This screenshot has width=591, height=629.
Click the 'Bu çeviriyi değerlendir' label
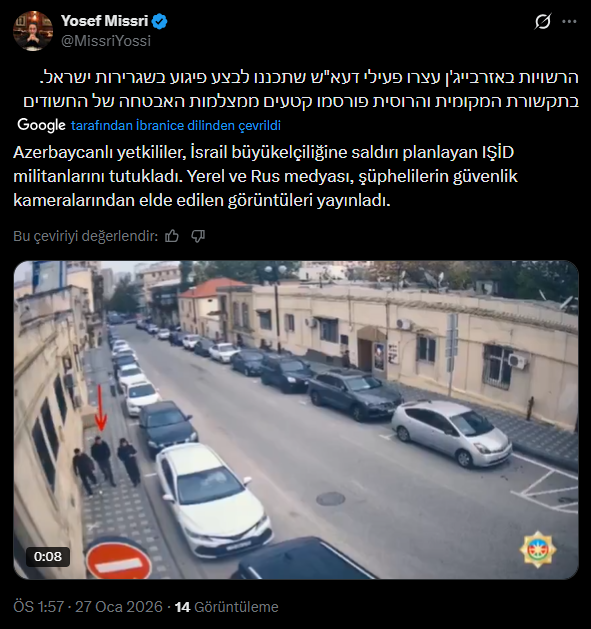coord(85,236)
